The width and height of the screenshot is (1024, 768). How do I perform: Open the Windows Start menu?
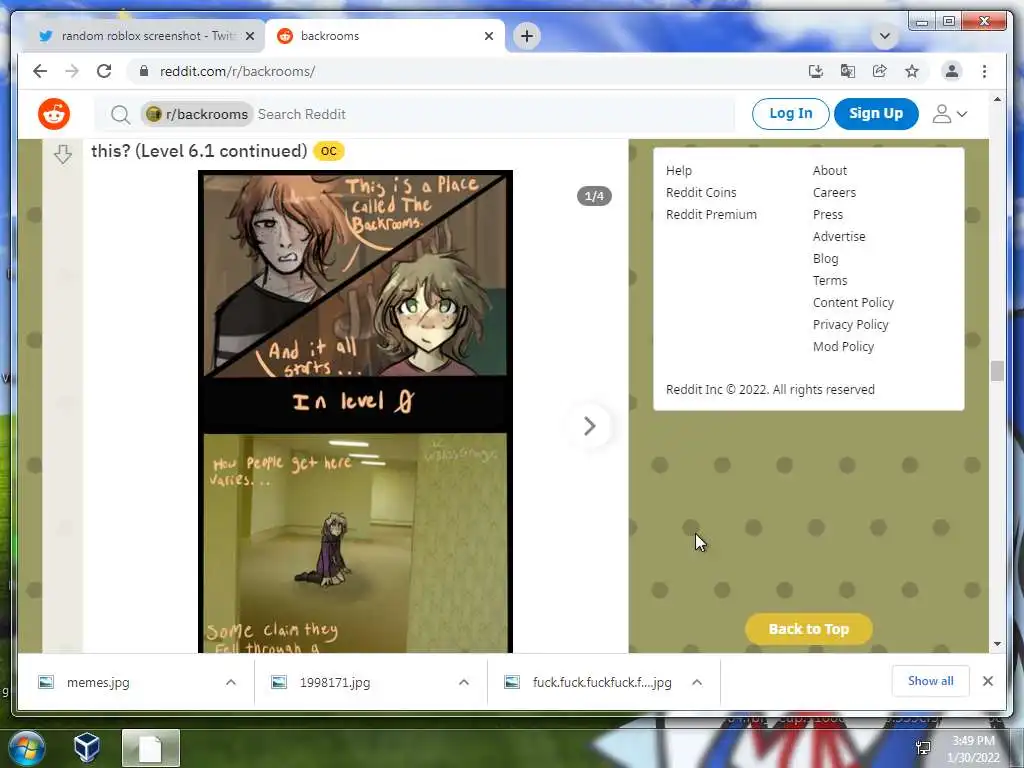pyautogui.click(x=27, y=748)
